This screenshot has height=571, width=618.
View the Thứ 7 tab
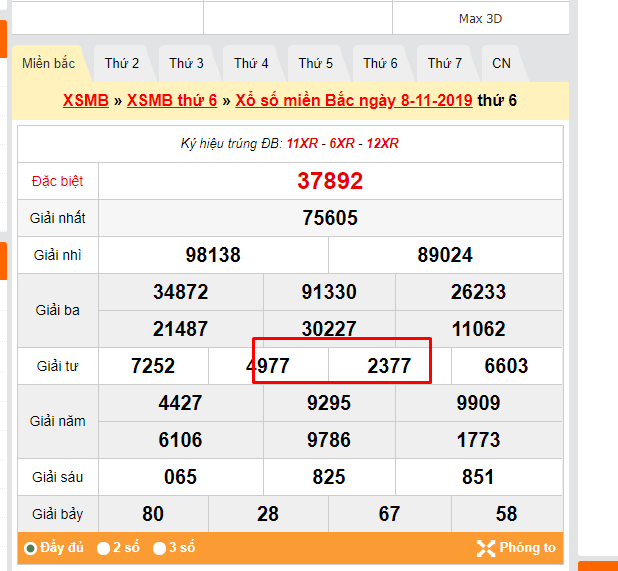pyautogui.click(x=445, y=63)
